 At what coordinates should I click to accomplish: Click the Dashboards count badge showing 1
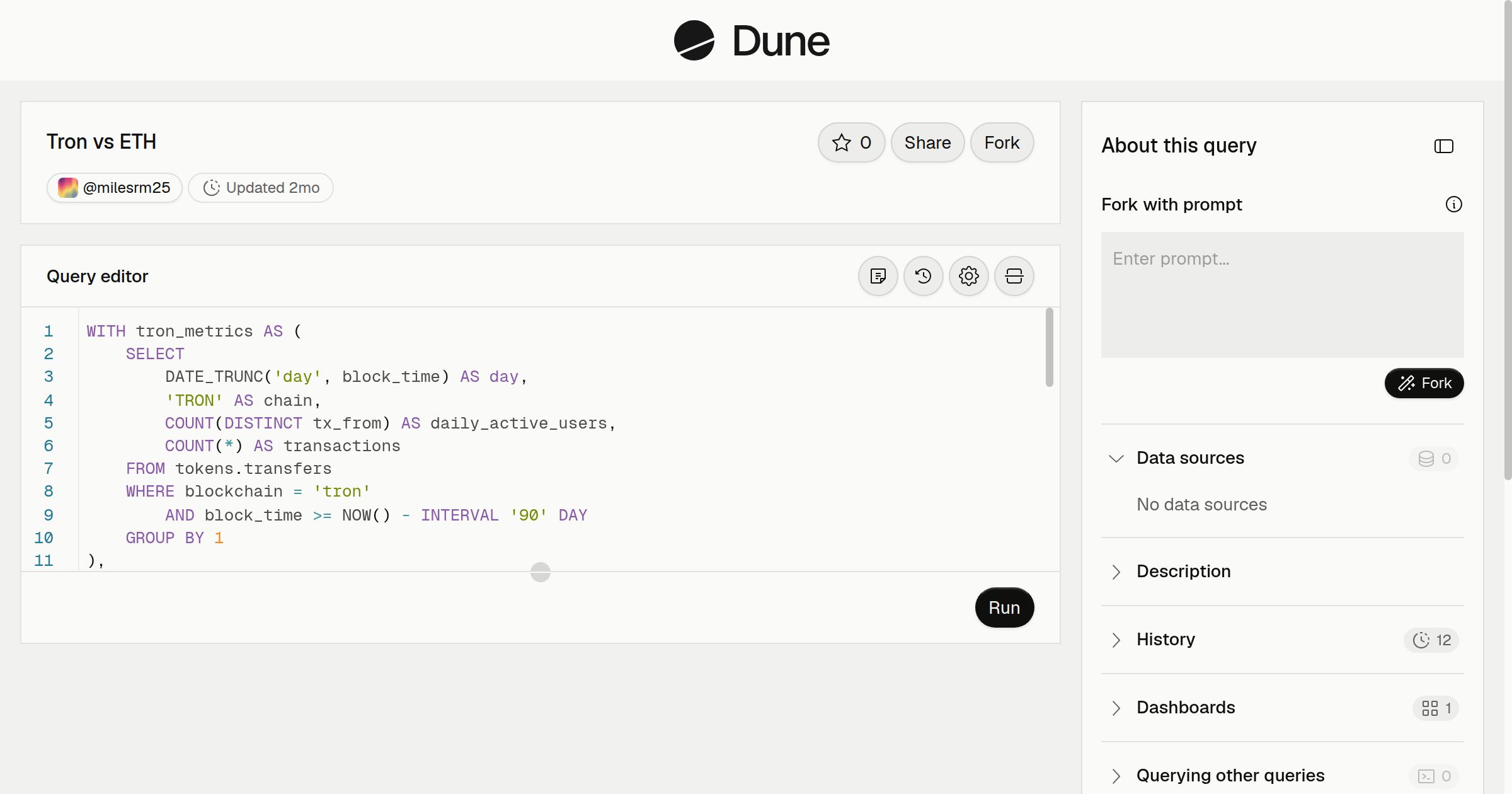tap(1436, 708)
